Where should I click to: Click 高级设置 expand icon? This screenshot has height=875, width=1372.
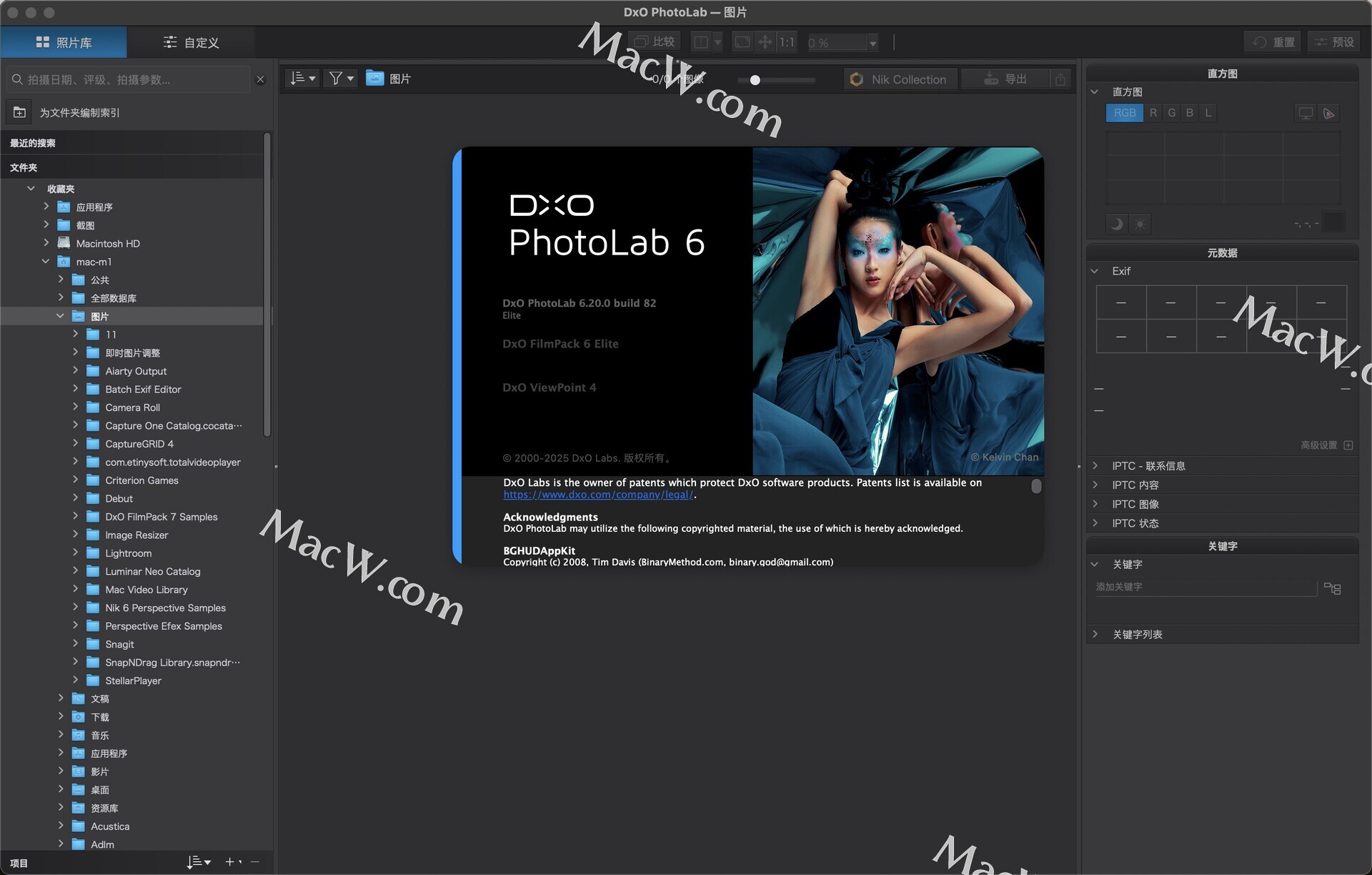point(1348,445)
